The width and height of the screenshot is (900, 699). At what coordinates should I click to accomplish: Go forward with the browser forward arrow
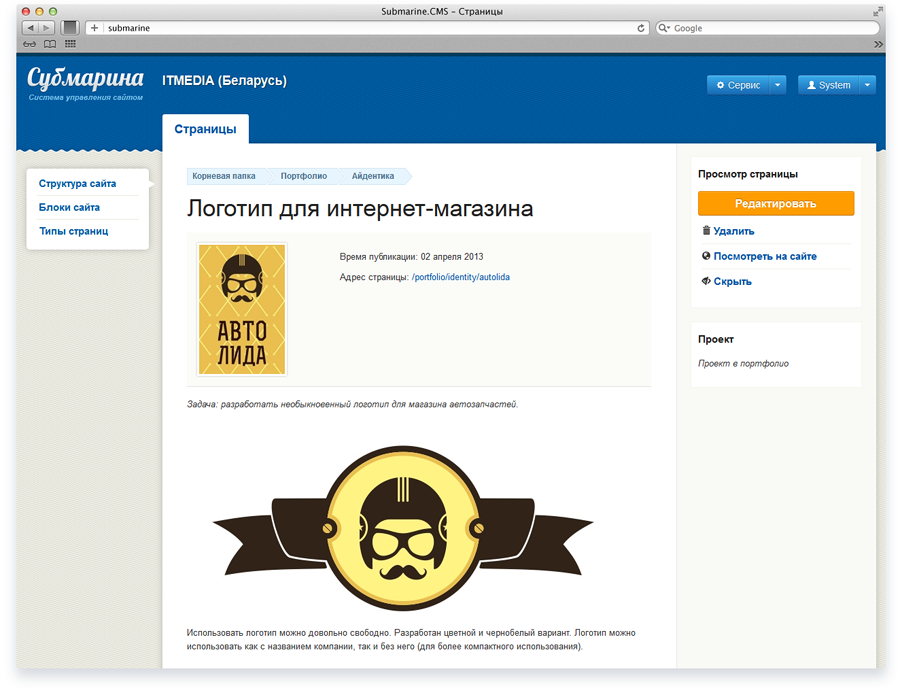[x=46, y=28]
